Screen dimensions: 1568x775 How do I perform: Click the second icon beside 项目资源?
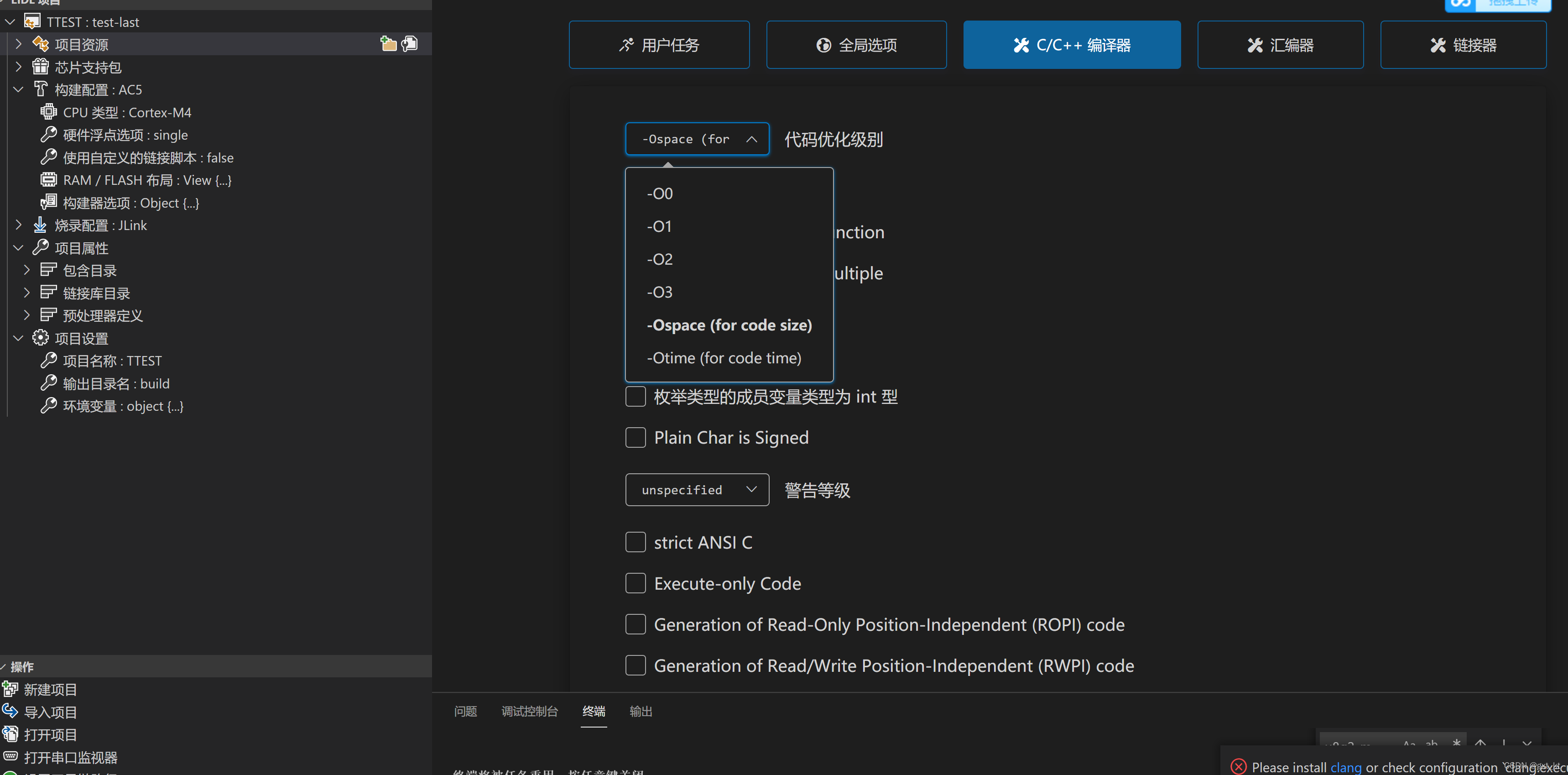[410, 44]
